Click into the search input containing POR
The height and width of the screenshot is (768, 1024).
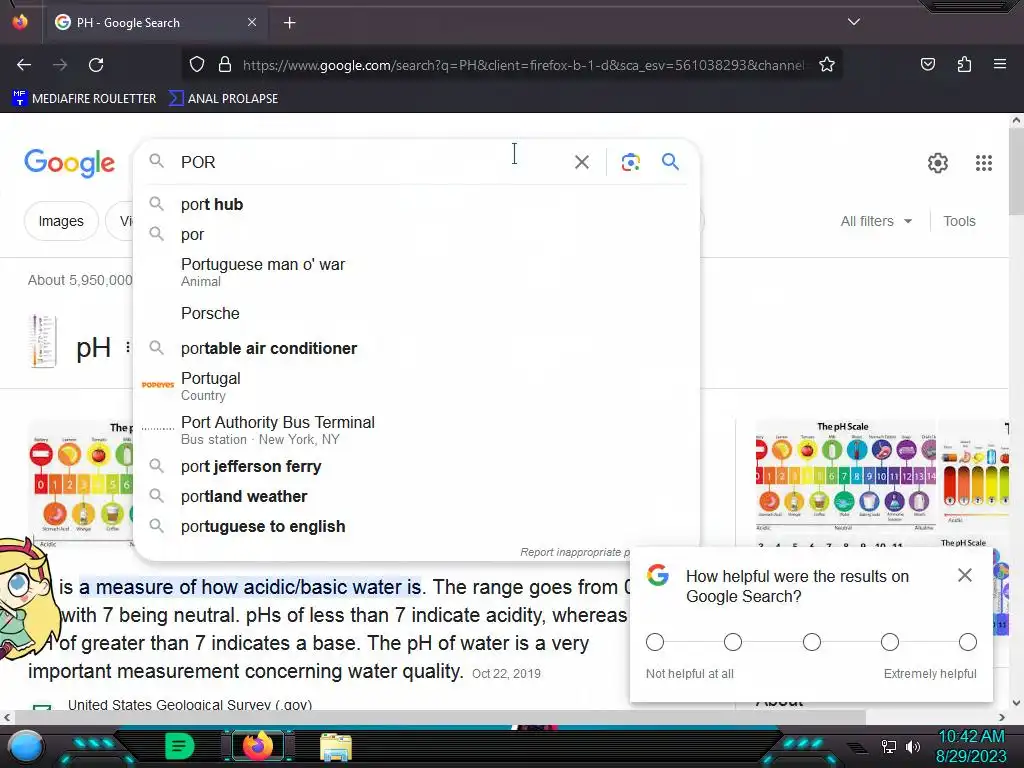point(372,162)
